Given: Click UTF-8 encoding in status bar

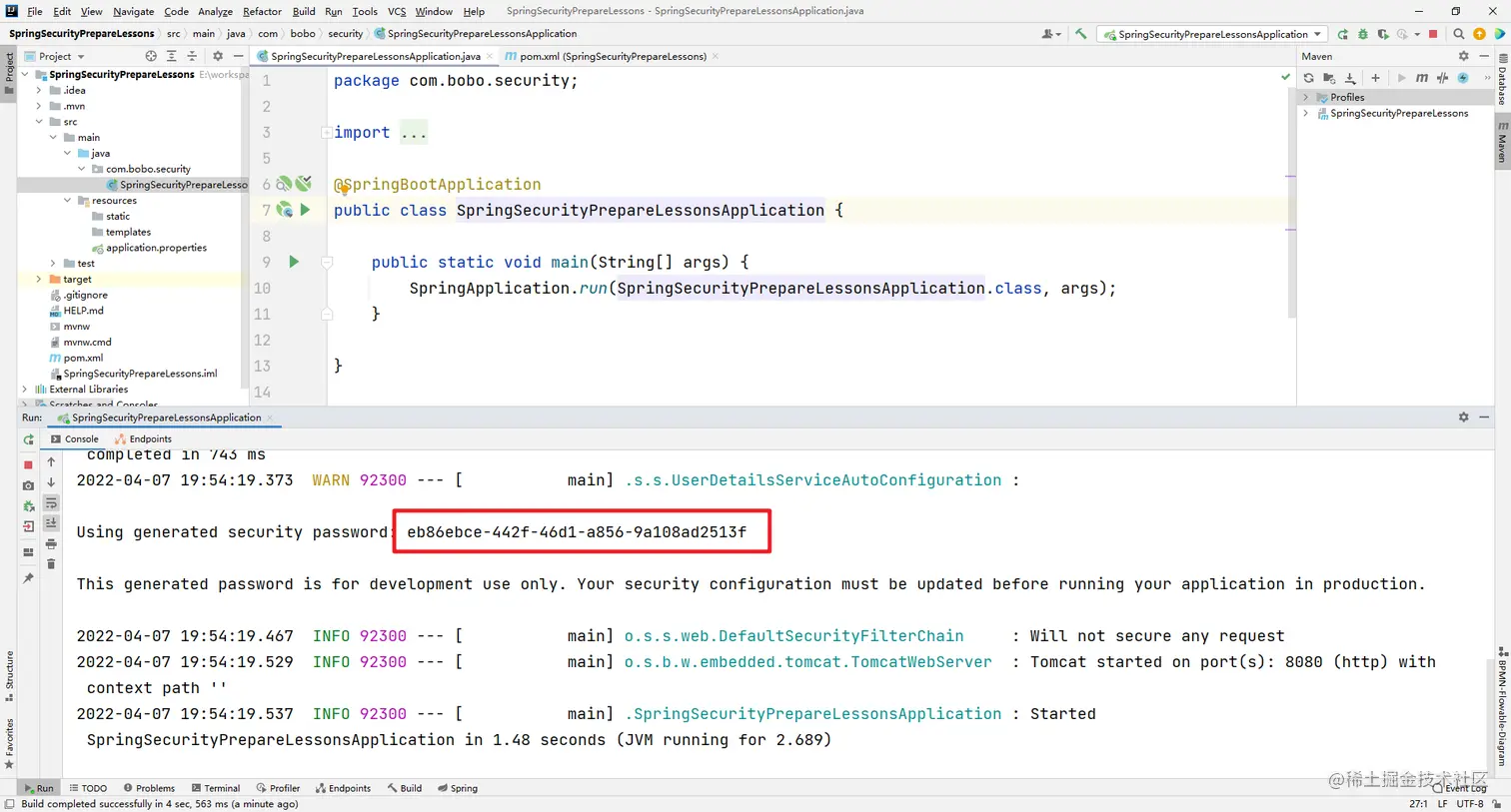Looking at the screenshot, I should [x=1470, y=803].
